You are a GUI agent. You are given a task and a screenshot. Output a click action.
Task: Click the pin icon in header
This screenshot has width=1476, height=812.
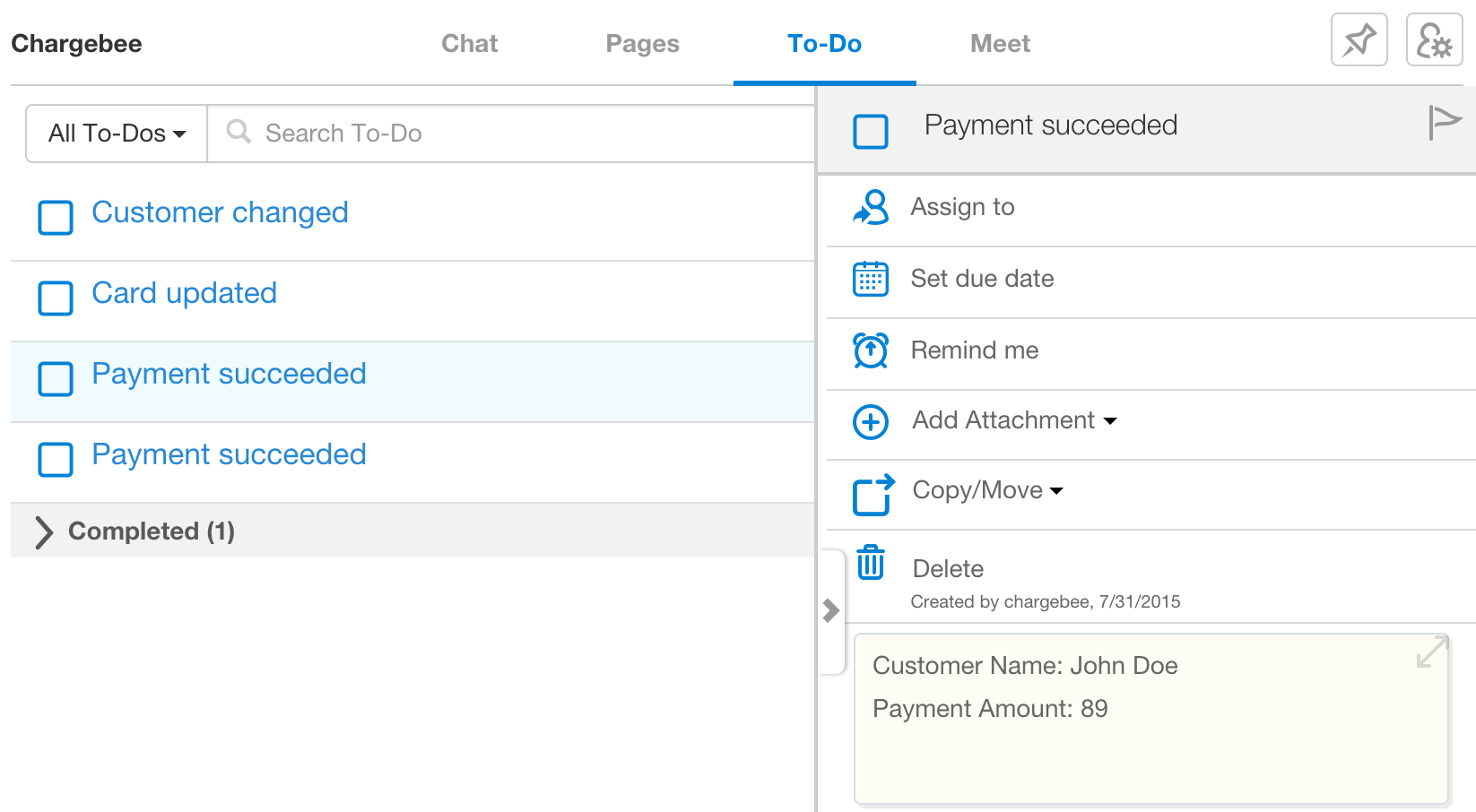(x=1359, y=40)
